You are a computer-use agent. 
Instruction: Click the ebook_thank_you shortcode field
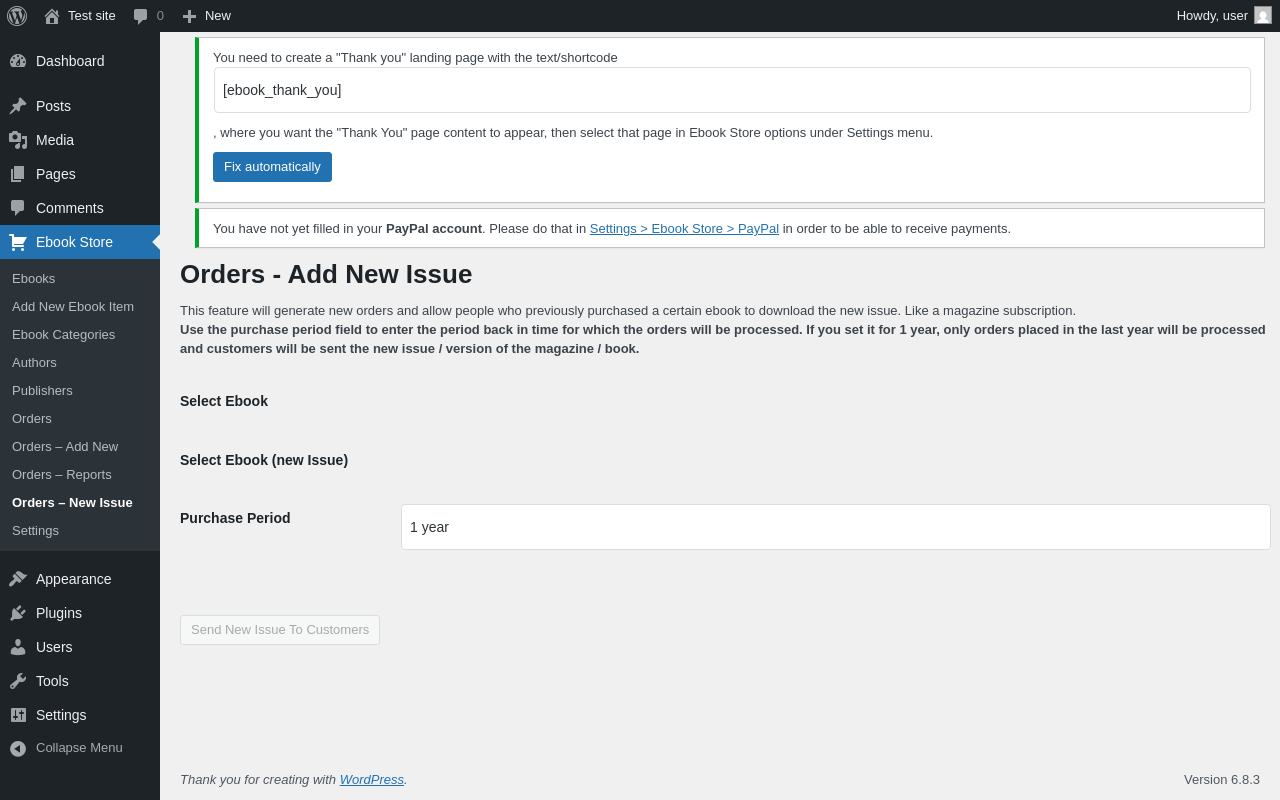pyautogui.click(x=731, y=90)
